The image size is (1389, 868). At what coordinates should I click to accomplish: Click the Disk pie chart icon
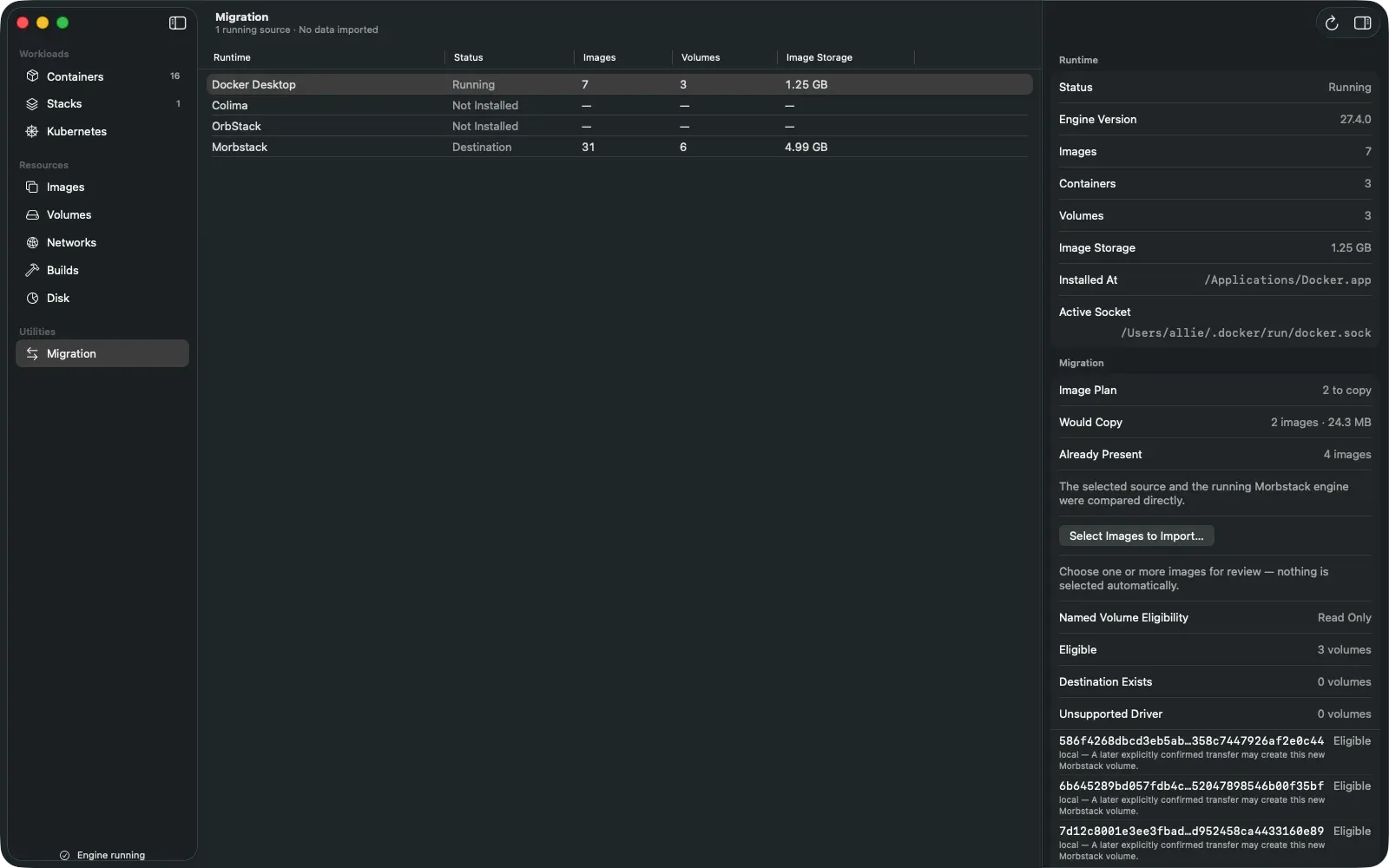[32, 299]
